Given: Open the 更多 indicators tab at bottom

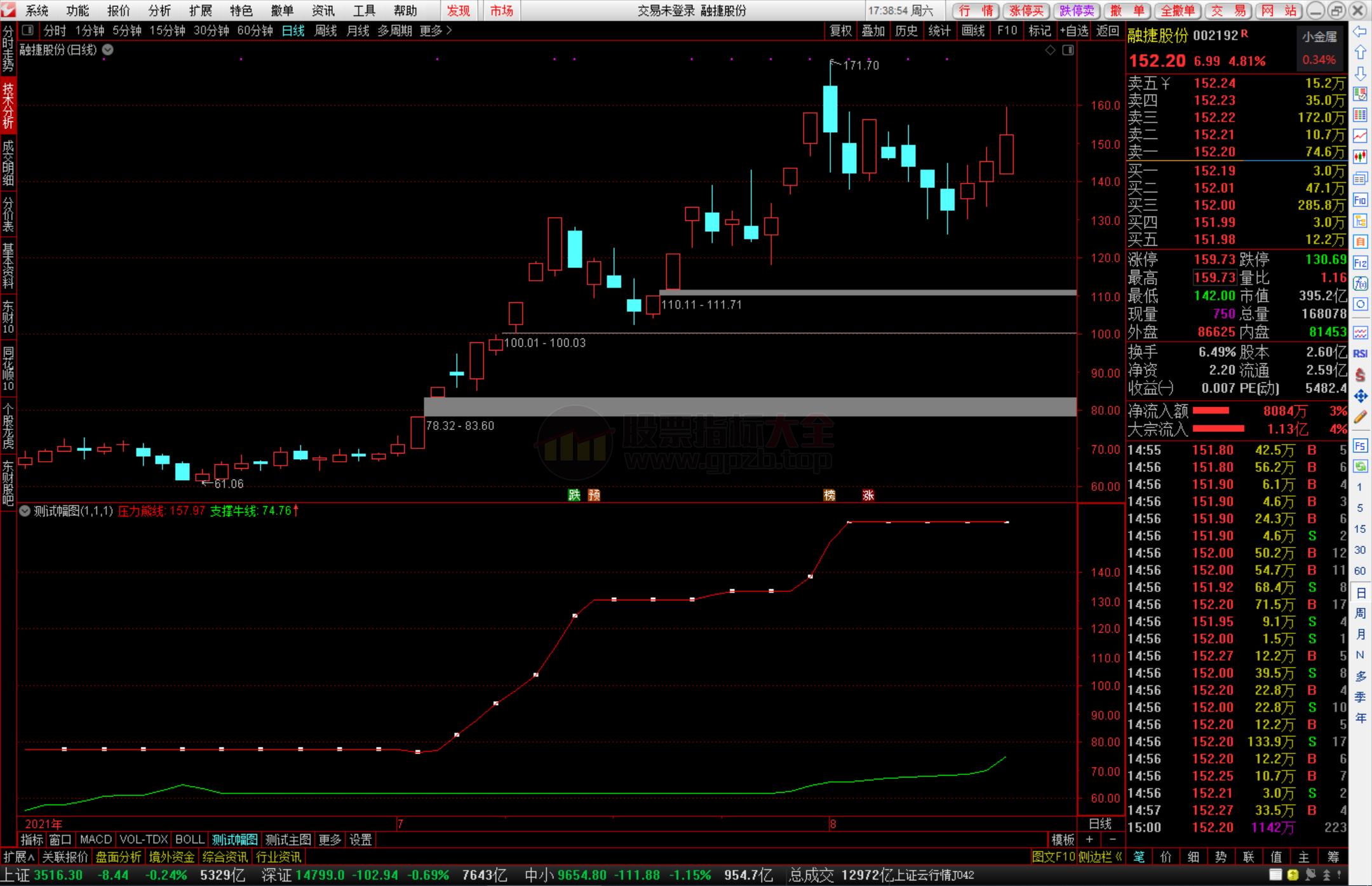Looking at the screenshot, I should pos(330,840).
